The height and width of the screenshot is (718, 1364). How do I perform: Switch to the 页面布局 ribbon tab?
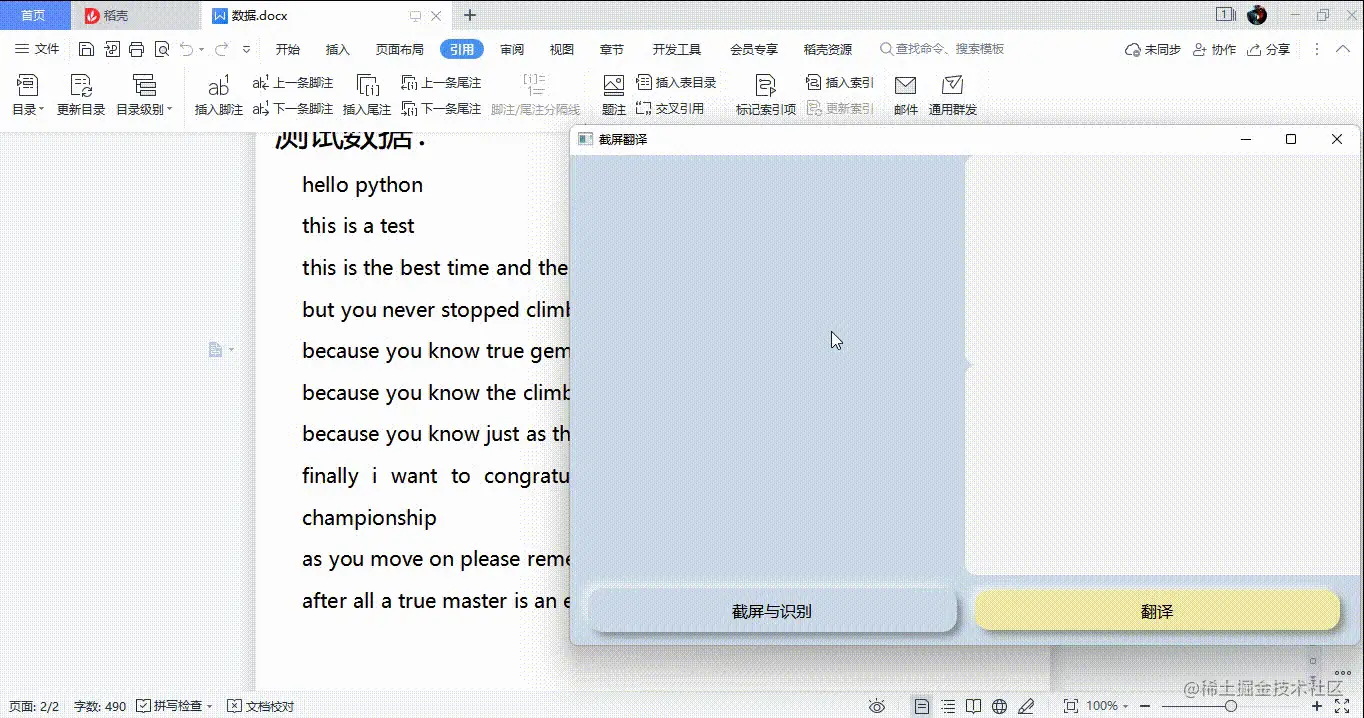[400, 49]
